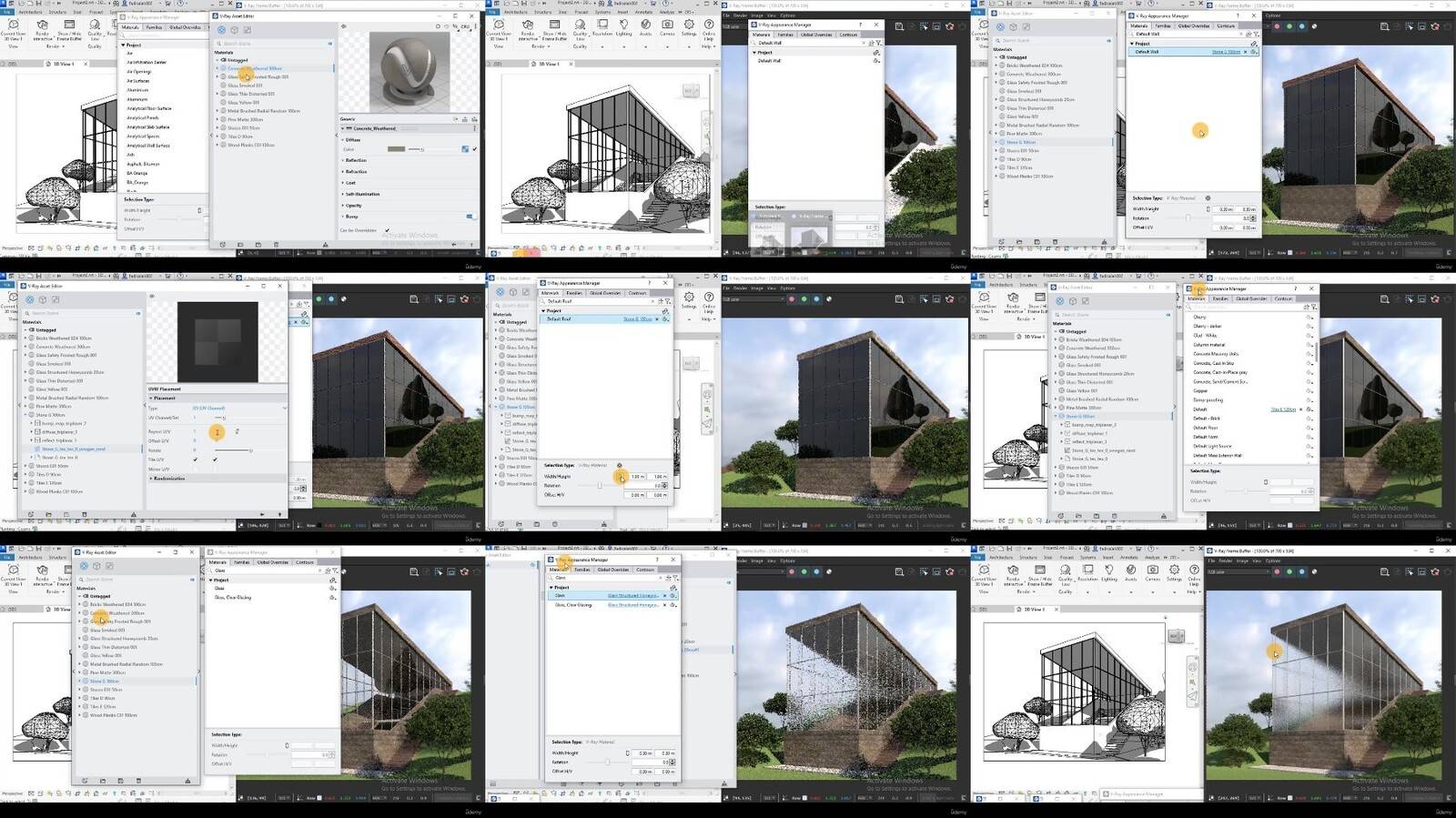Image resolution: width=1456 pixels, height=818 pixels.
Task: Open Resolution in the top-row Revit ribbon
Action: coord(602,27)
